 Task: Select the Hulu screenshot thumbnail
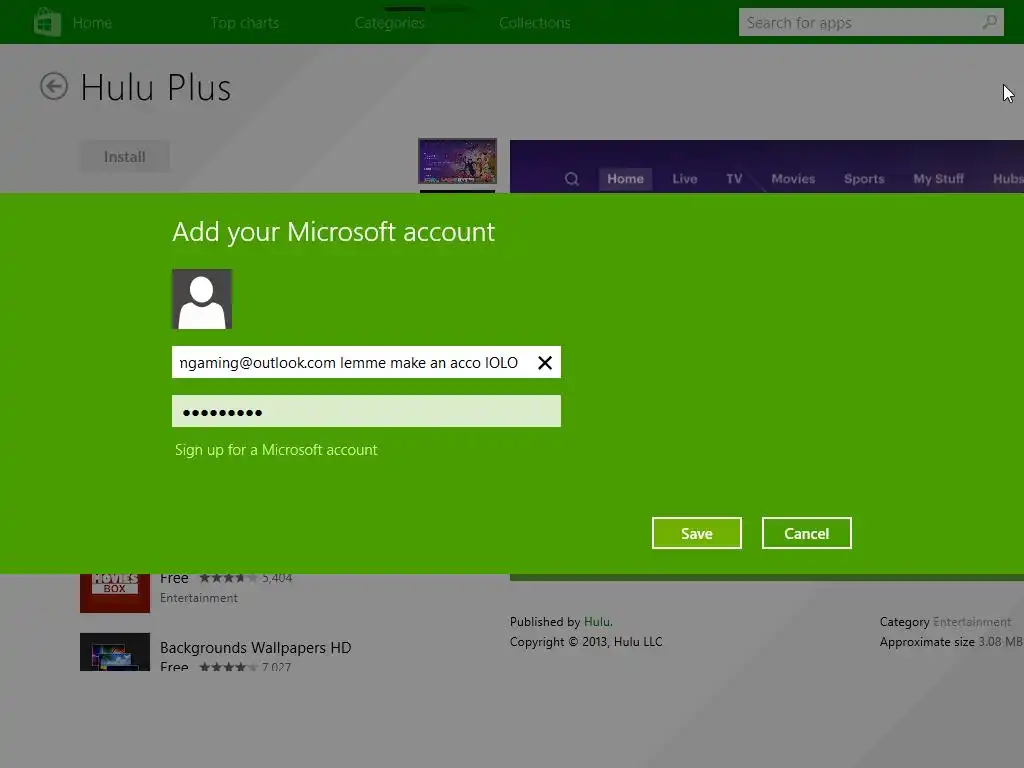(x=457, y=161)
